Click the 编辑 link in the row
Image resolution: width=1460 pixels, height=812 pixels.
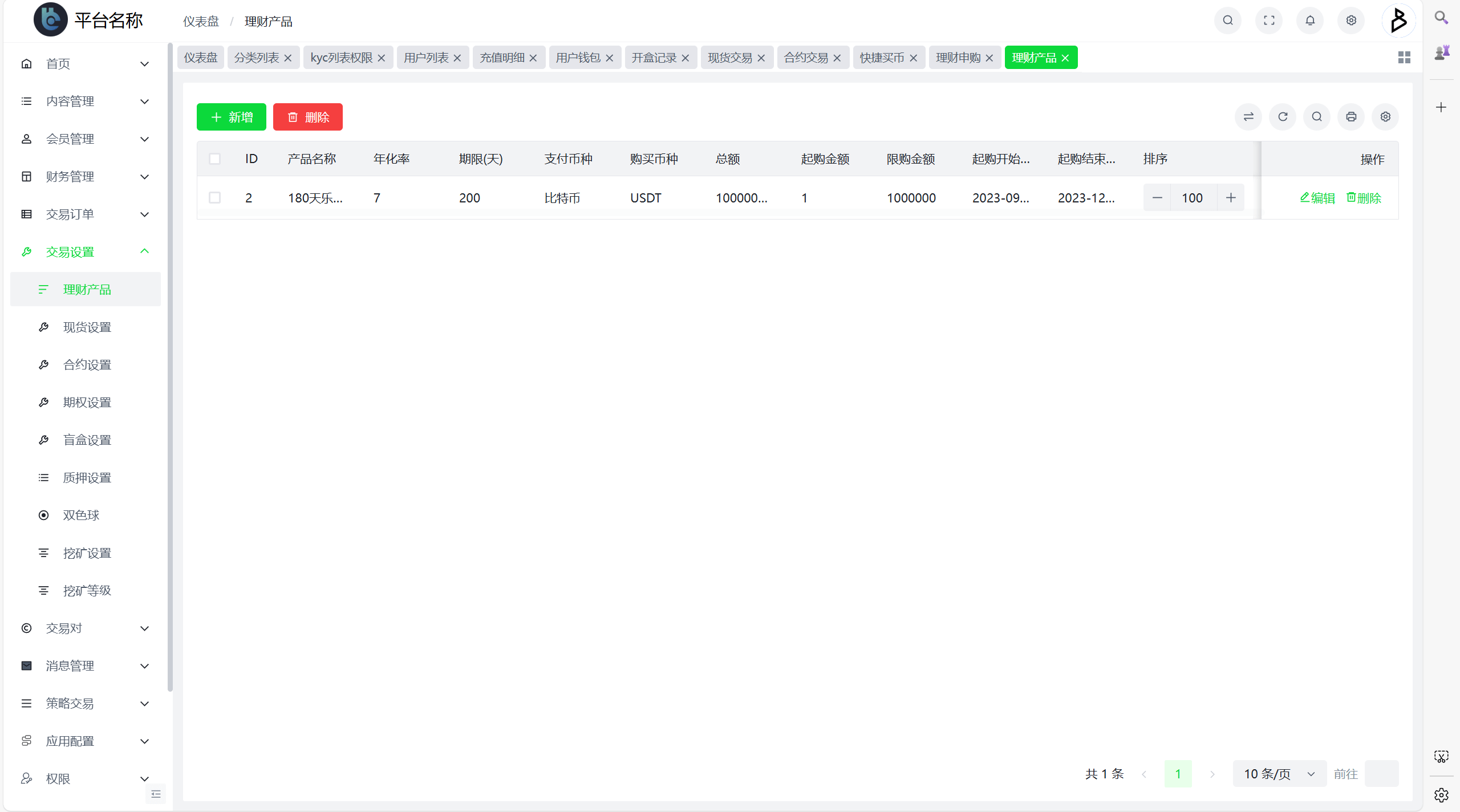(1317, 198)
